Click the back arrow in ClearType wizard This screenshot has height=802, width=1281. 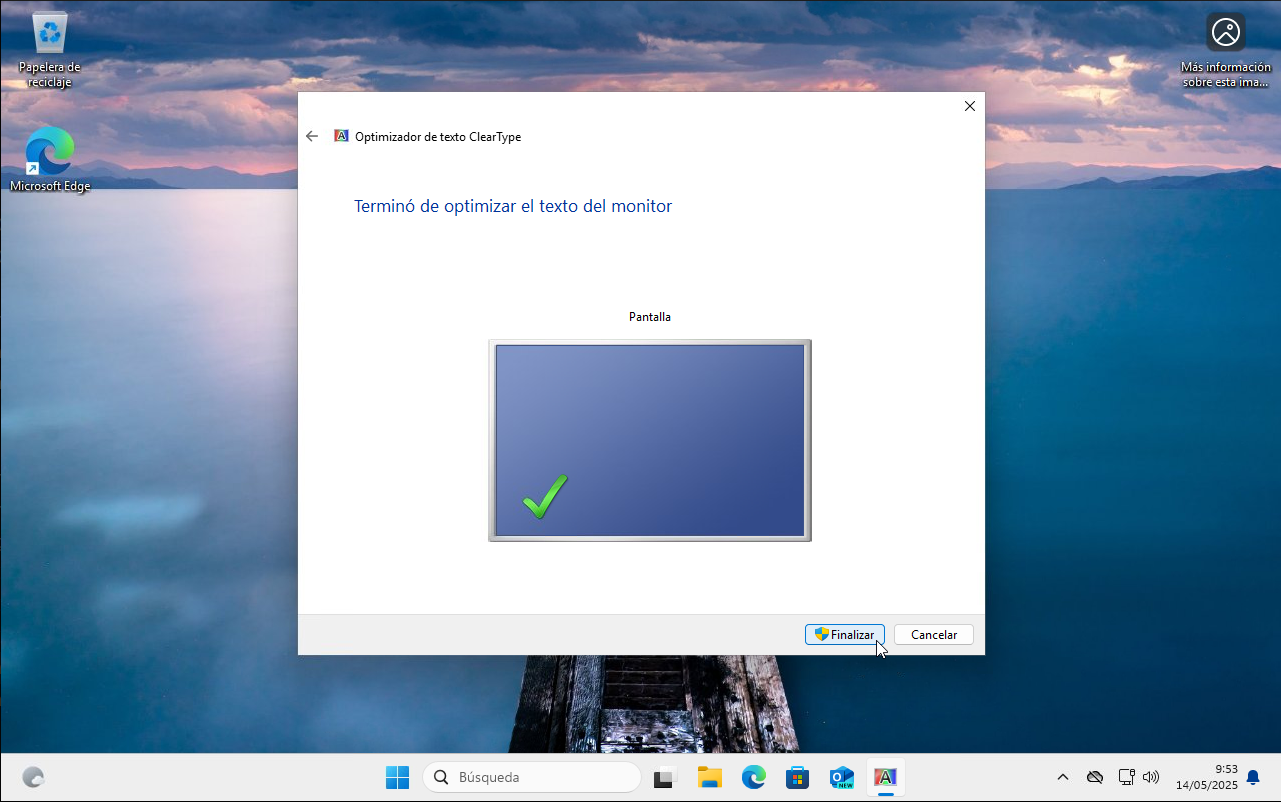tap(312, 136)
